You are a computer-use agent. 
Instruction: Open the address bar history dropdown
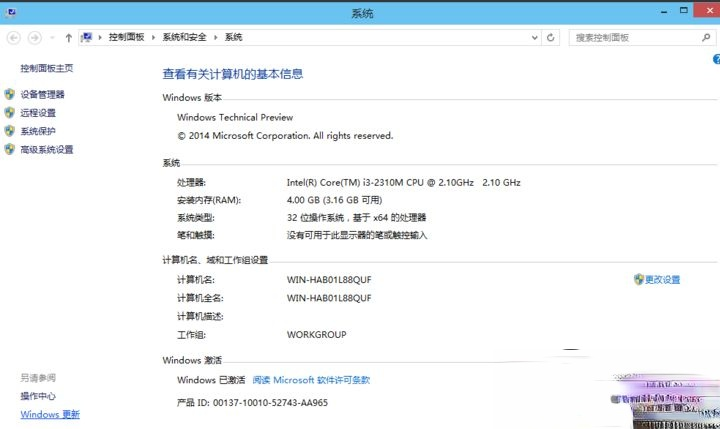click(x=534, y=38)
